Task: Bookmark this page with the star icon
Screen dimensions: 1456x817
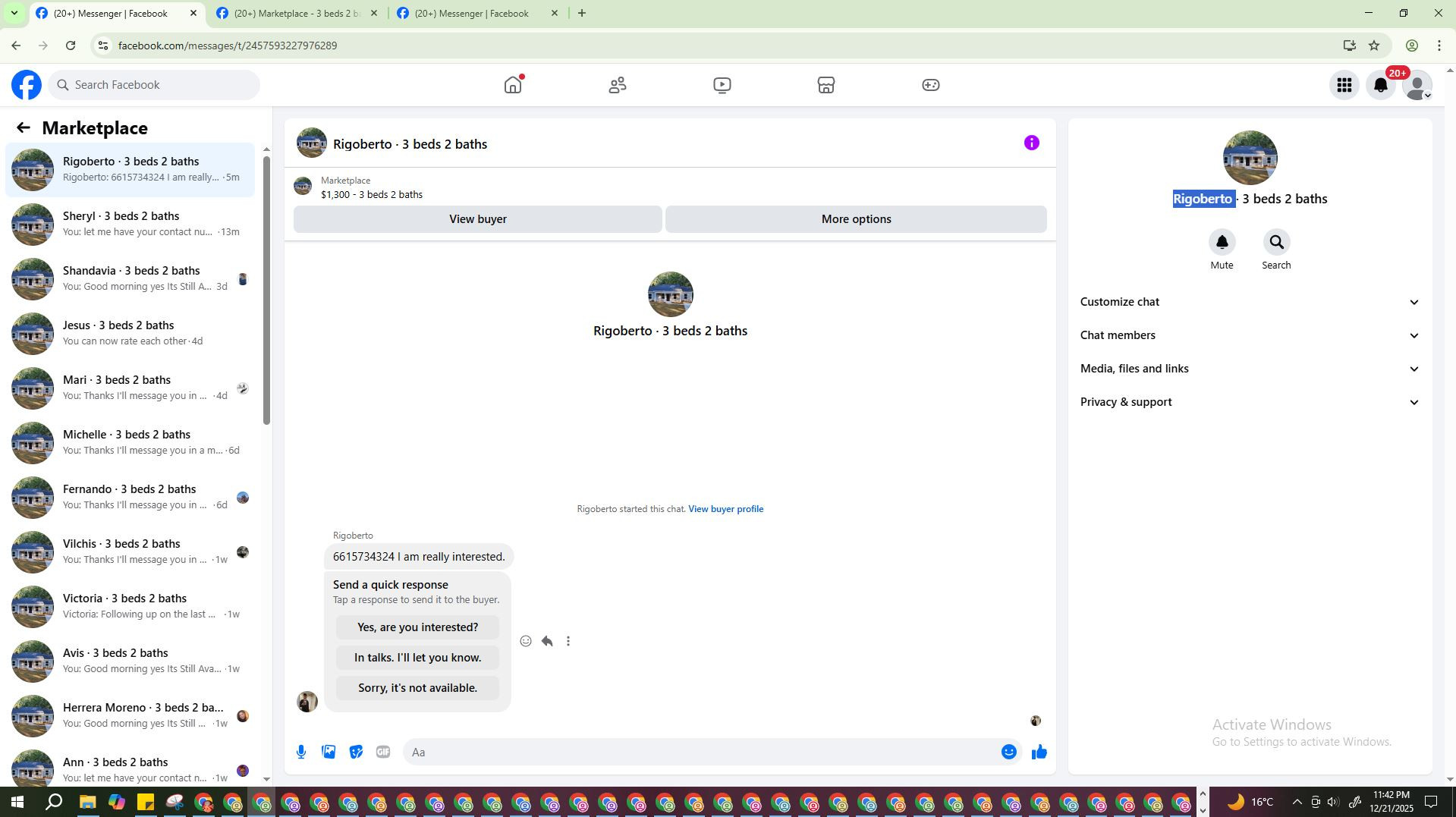Action: (1374, 46)
